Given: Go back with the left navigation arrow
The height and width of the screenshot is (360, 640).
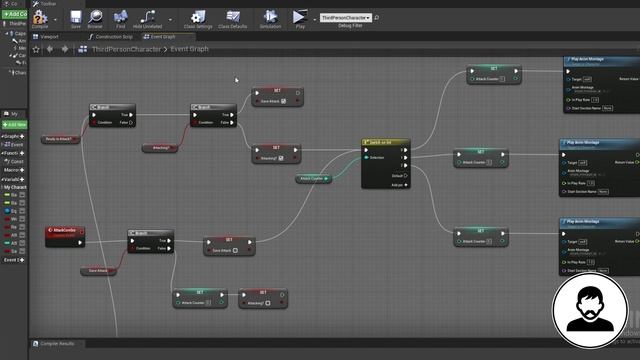Looking at the screenshot, I should (x=50, y=49).
